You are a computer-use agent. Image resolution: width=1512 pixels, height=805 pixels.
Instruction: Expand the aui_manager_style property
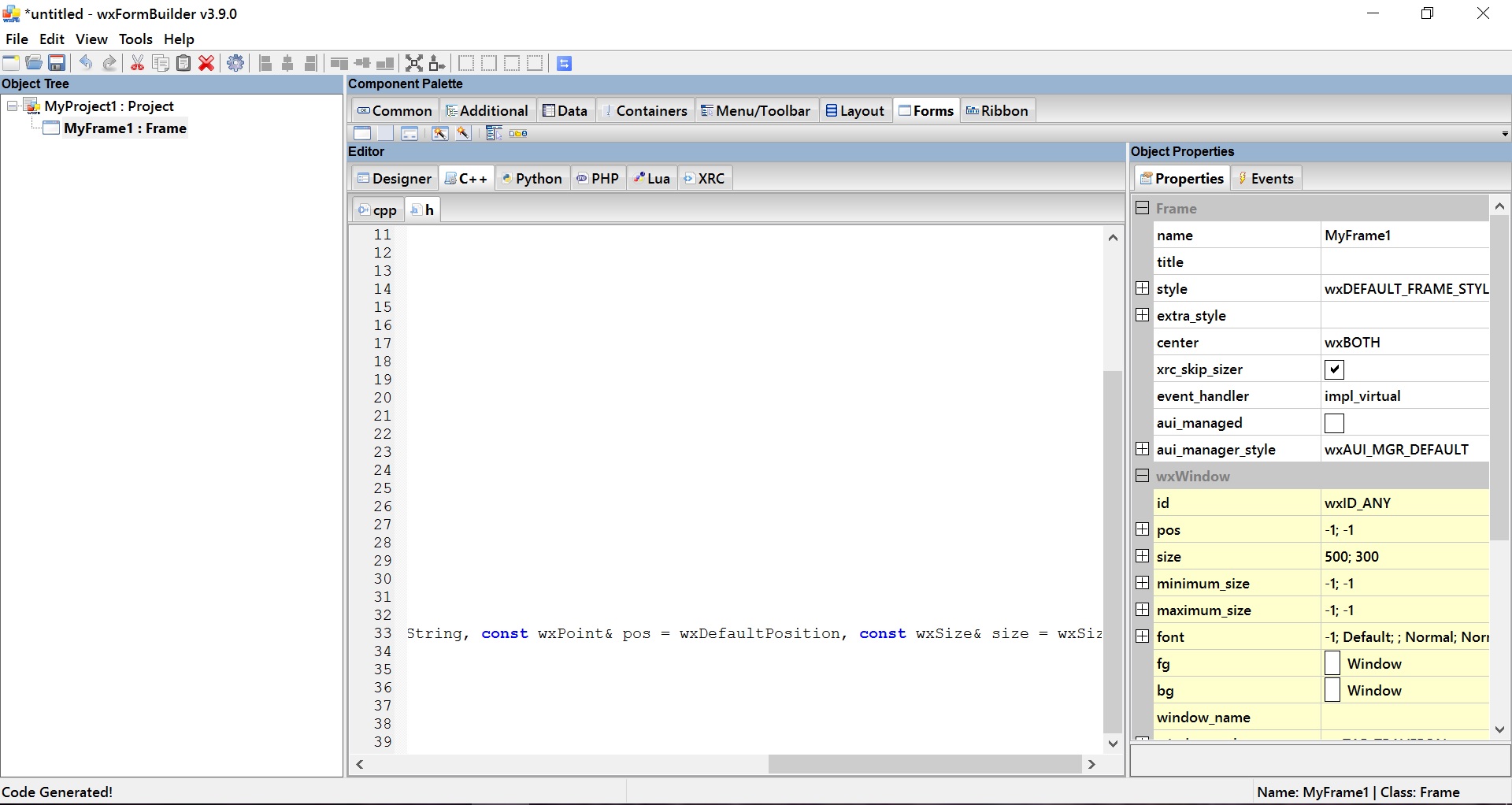point(1142,449)
